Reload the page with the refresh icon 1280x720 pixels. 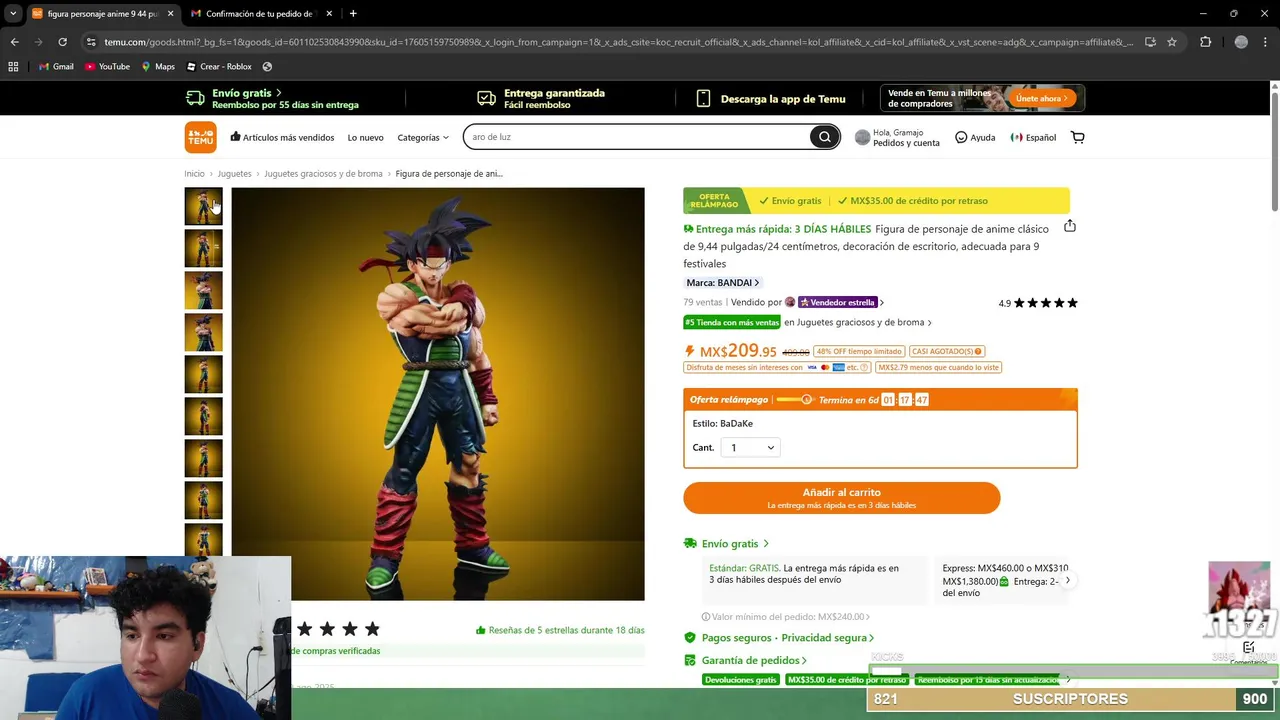pos(62,42)
